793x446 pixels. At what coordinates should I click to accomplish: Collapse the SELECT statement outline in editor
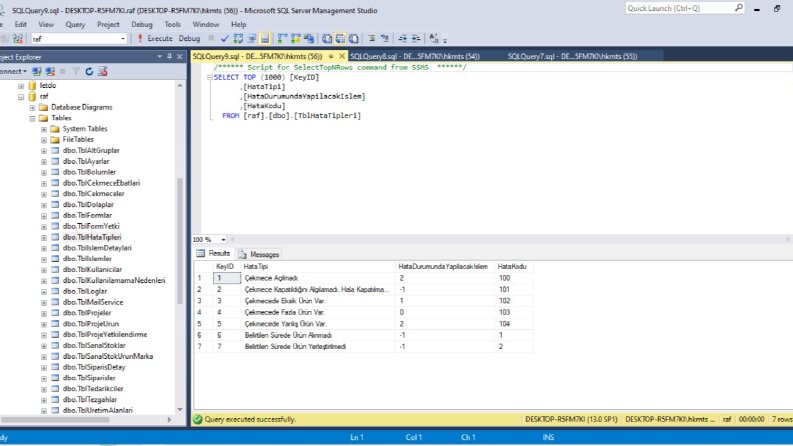click(209, 77)
